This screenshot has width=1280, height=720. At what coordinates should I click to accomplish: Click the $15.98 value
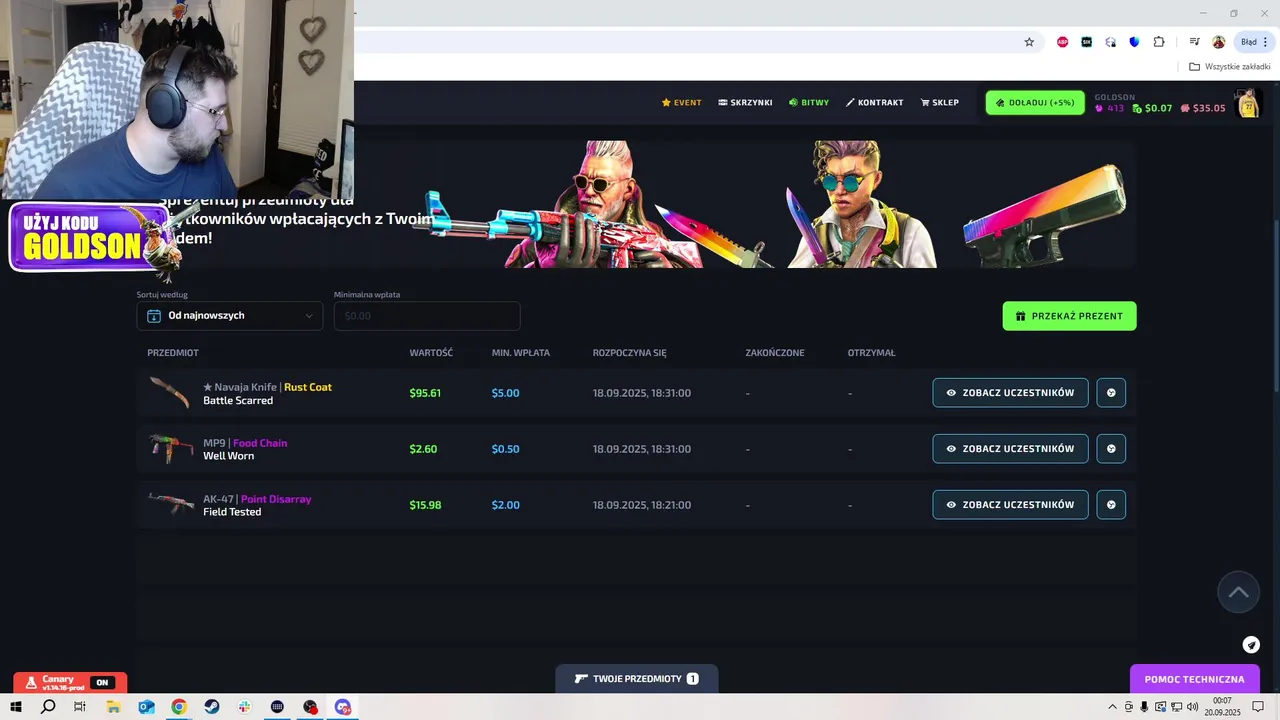coord(425,505)
